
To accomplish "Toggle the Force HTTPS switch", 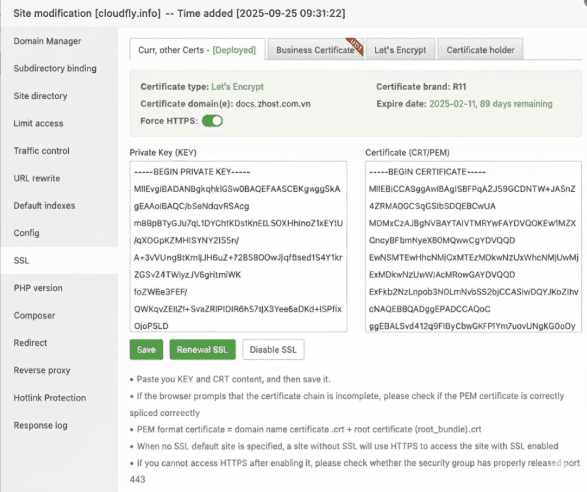I will [212, 121].
